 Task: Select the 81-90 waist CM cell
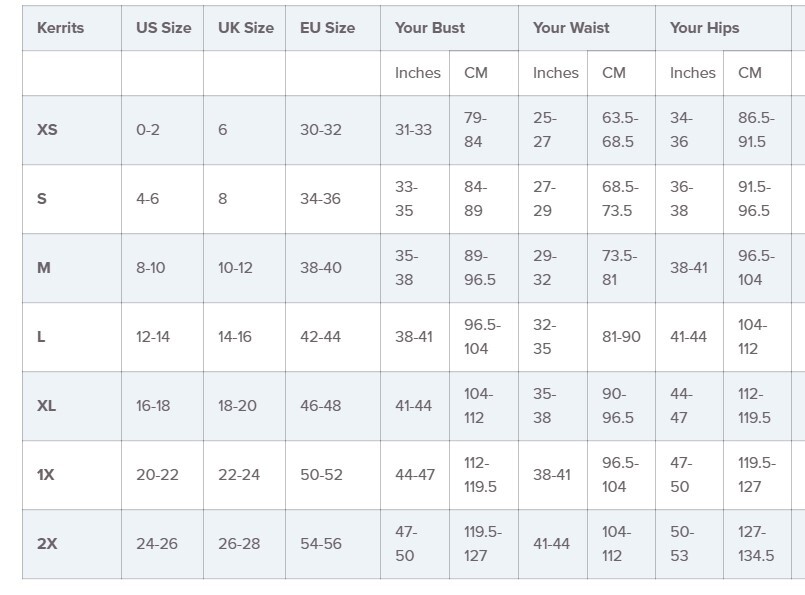click(621, 337)
